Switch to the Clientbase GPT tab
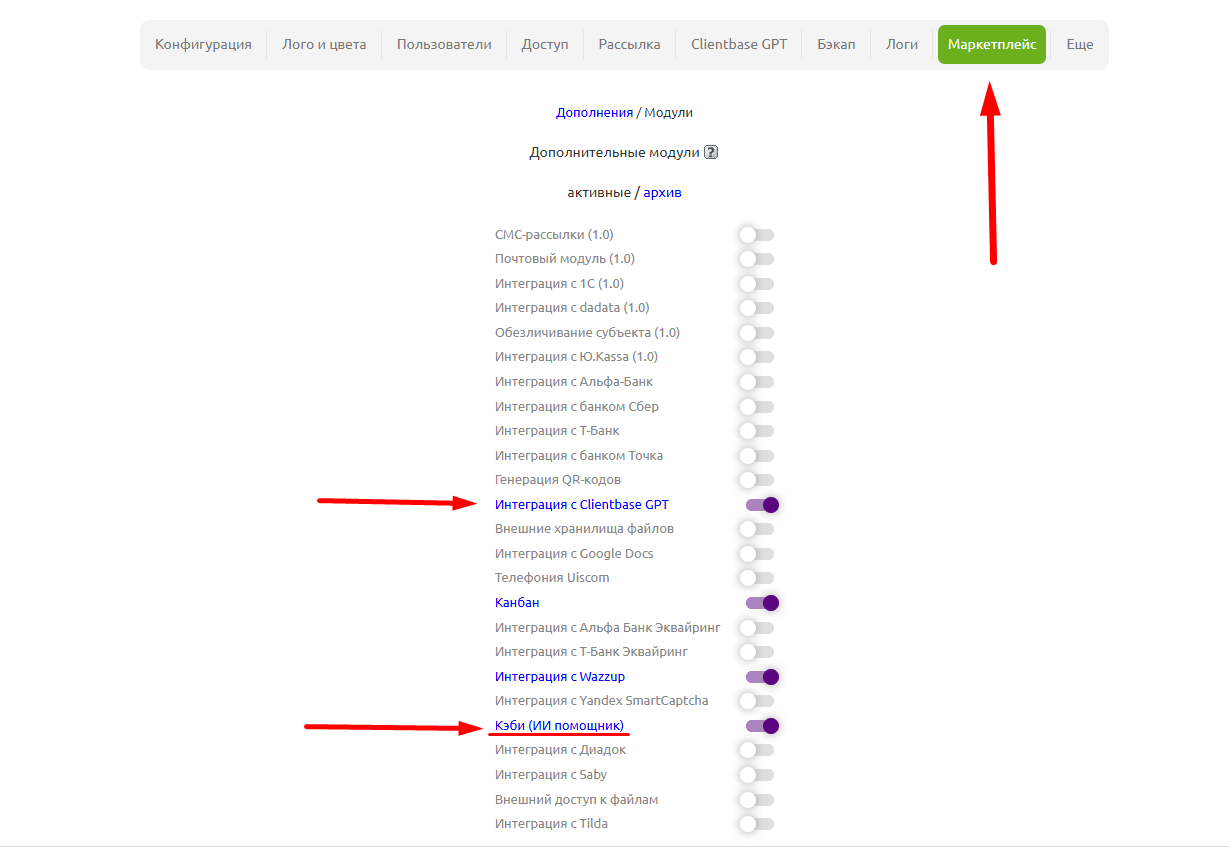Image resolution: width=1229 pixels, height=847 pixels. [x=739, y=45]
